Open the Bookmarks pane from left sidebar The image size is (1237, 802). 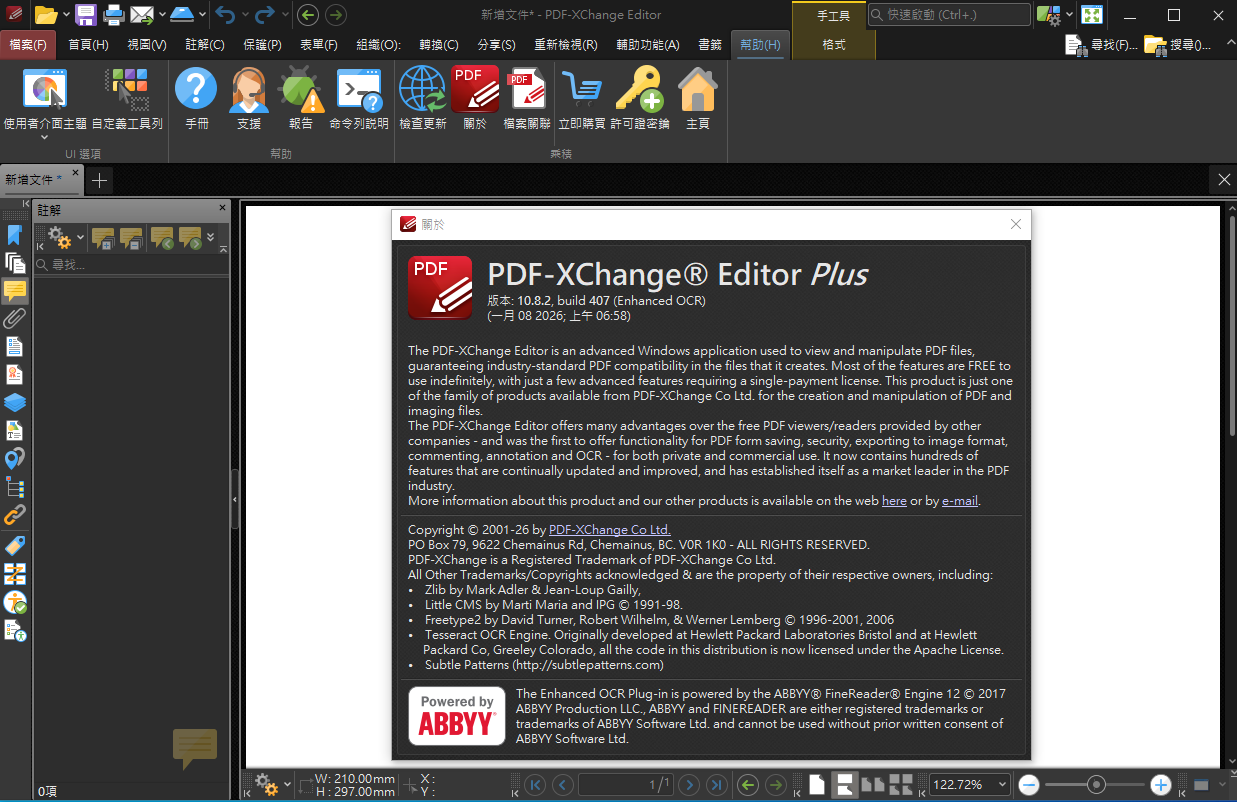(x=15, y=236)
